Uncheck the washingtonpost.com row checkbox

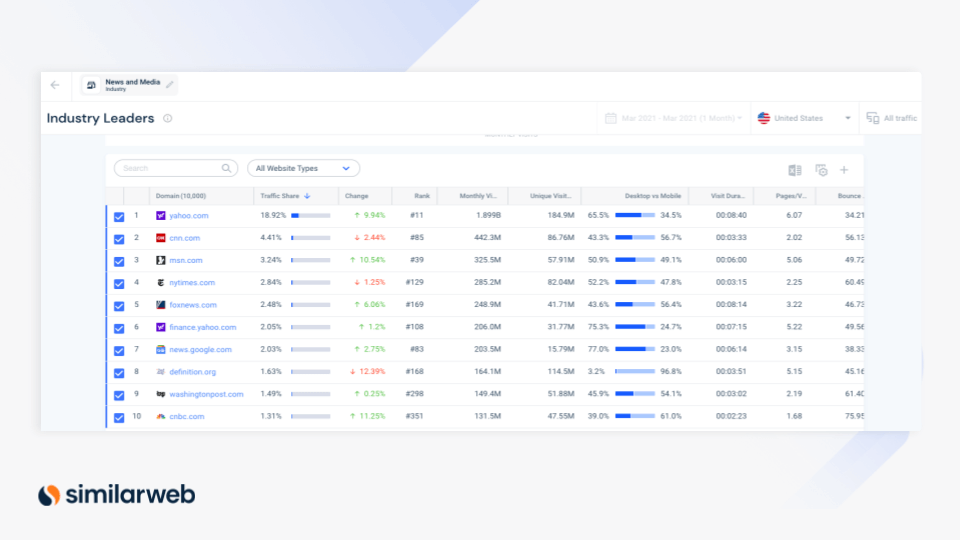pyautogui.click(x=119, y=395)
